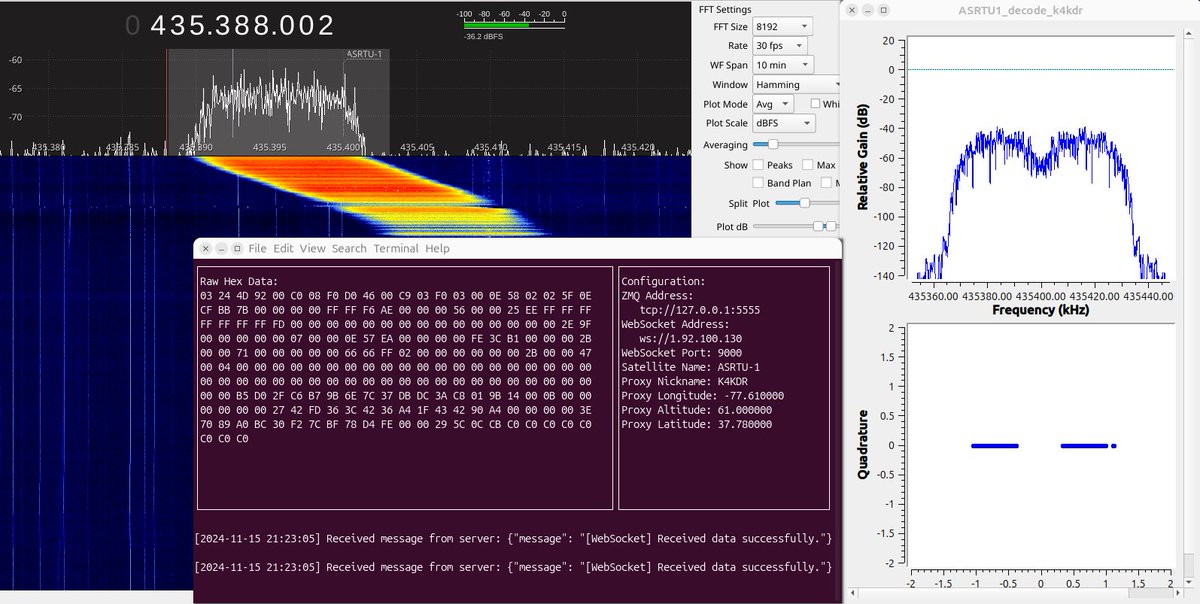
Task: Close the ASRTU1_decode_k4kdr window
Action: pyautogui.click(x=851, y=10)
